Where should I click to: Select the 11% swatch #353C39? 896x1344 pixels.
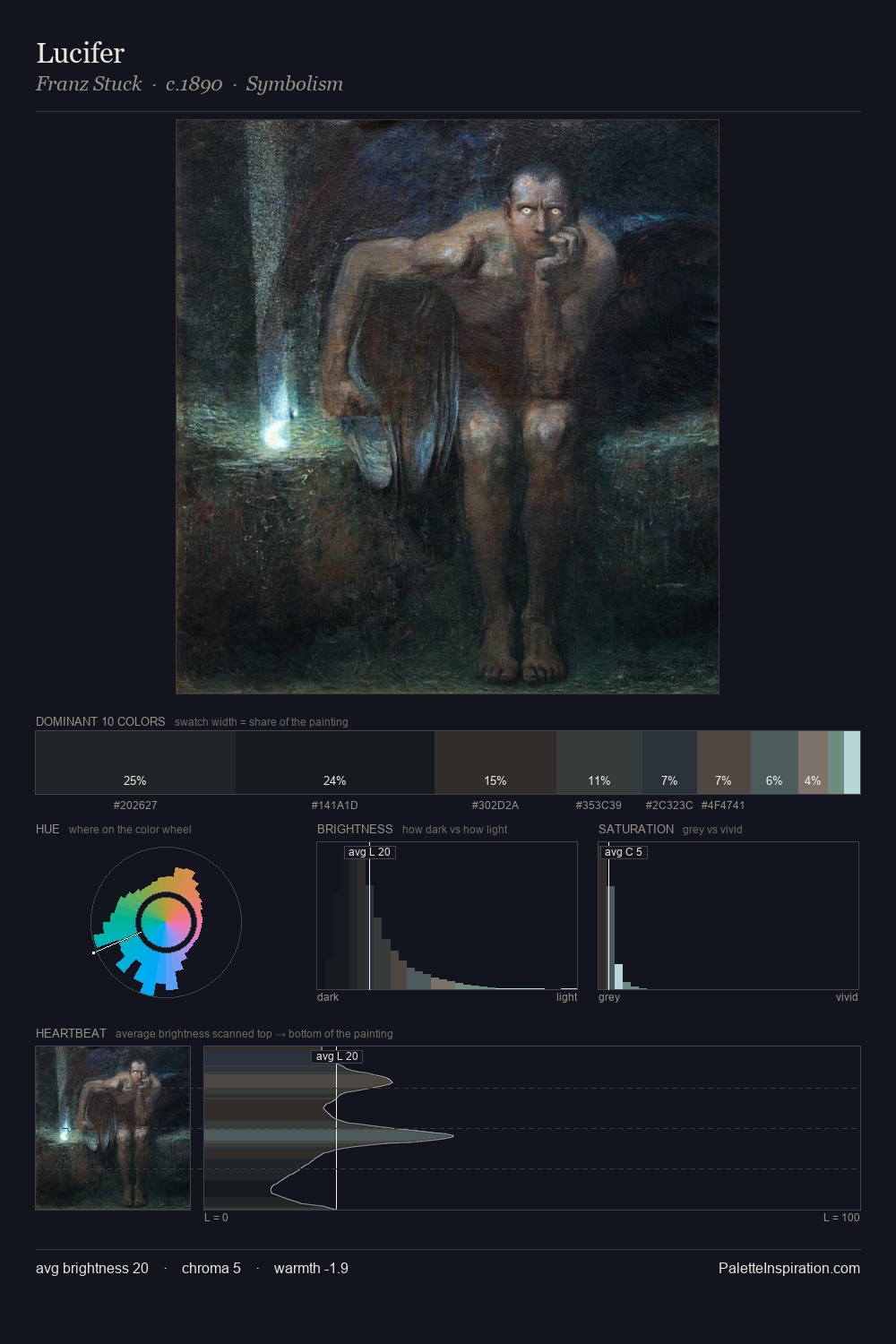point(599,762)
